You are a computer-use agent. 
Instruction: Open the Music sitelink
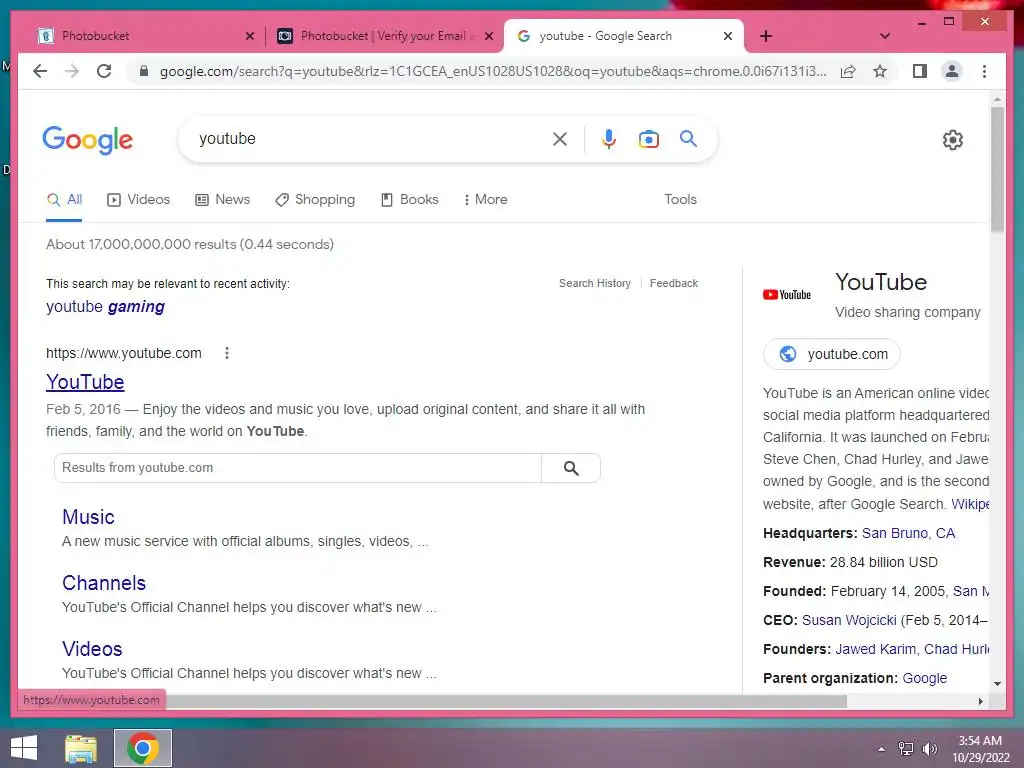[88, 517]
